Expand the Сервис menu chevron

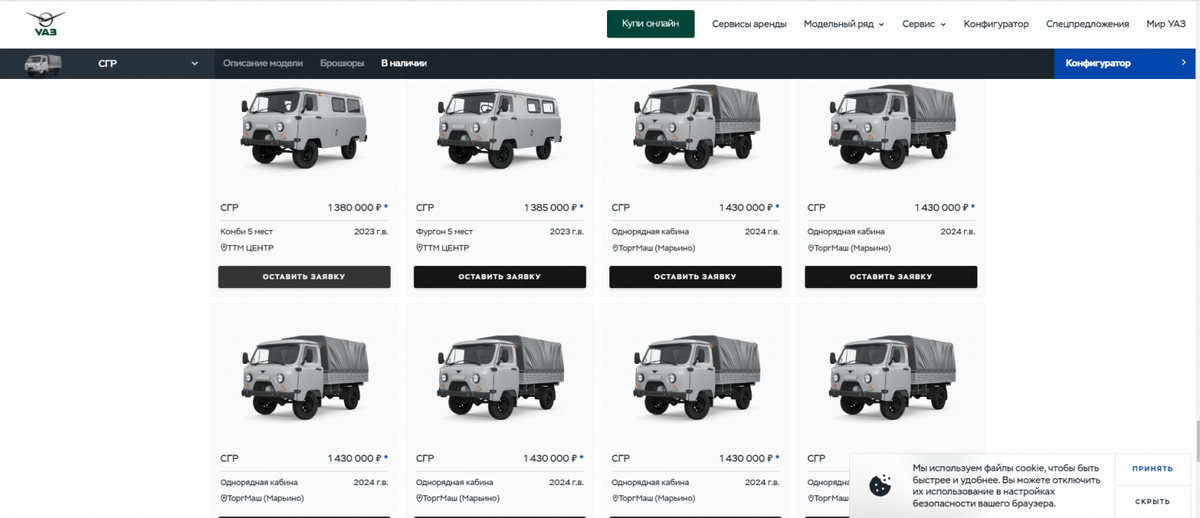[943, 25]
